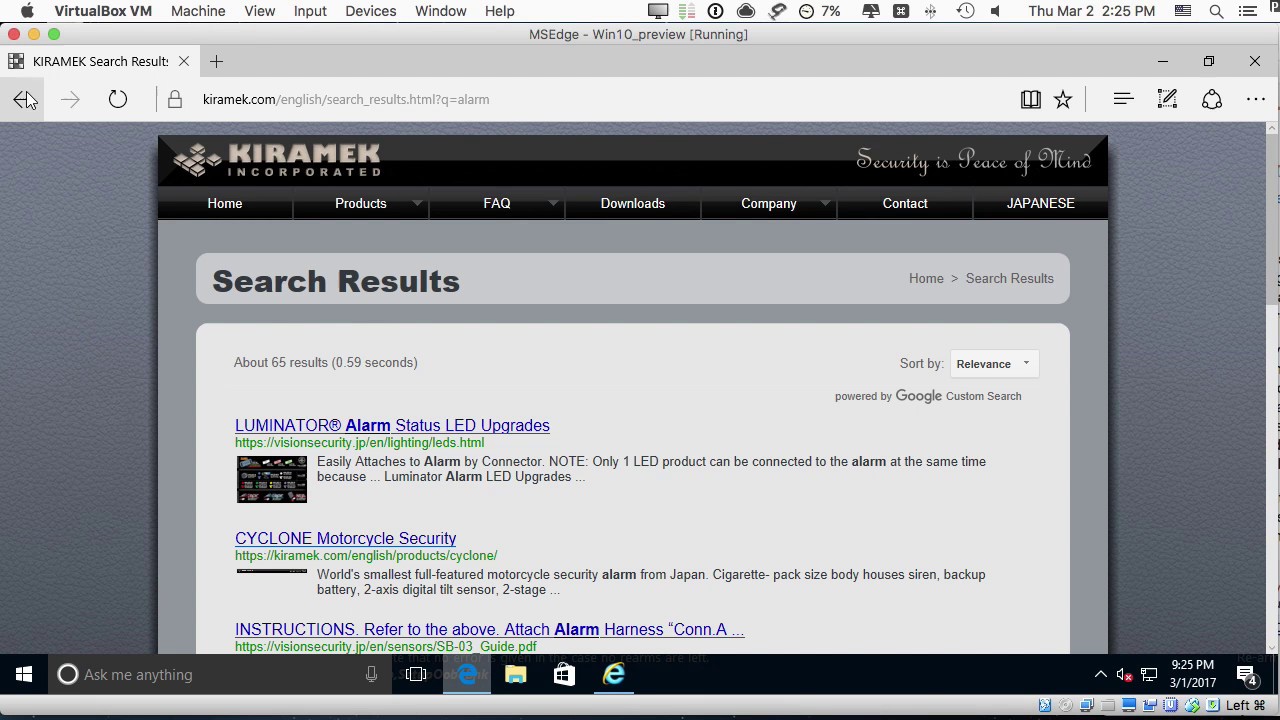Click the kiramek.com products/cyclone URL

point(366,555)
